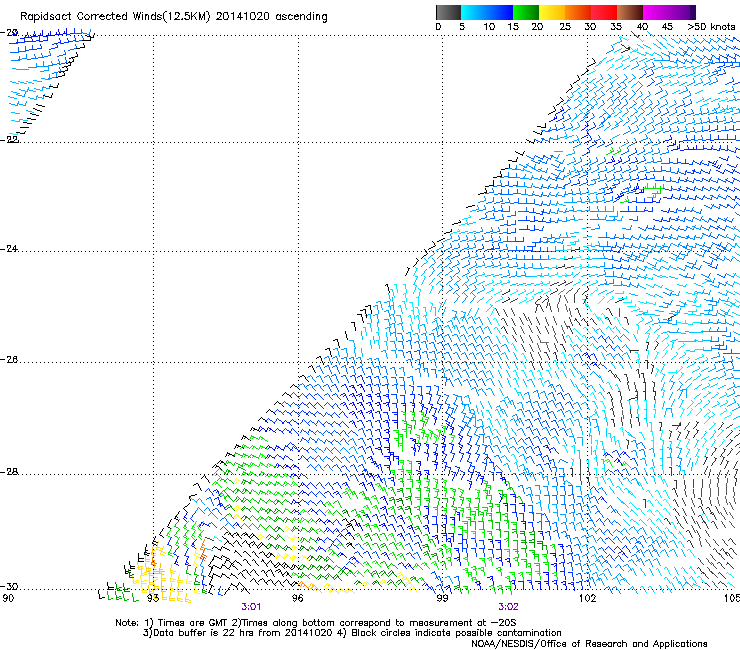The image size is (740, 650).
Task: Click the legend label '40'
Action: pyautogui.click(x=642, y=27)
